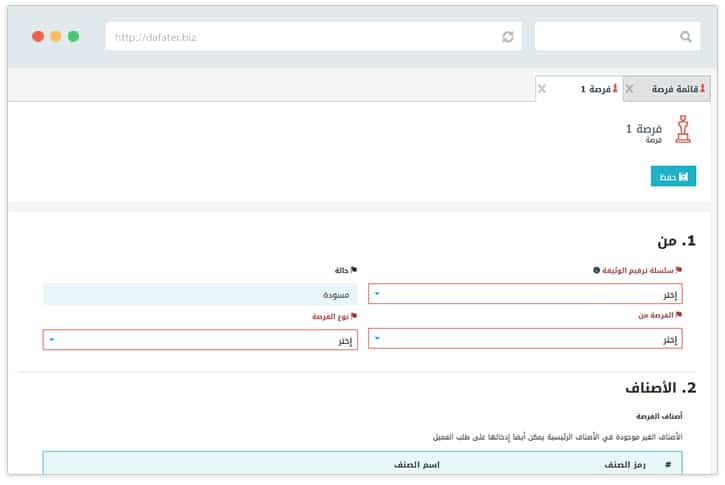725x485 pixels.
Task: Click the رمز الصنف column header
Action: click(x=625, y=465)
